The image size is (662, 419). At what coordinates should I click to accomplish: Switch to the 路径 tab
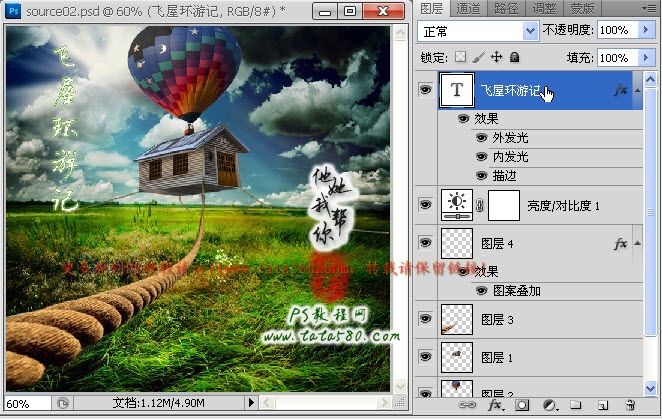click(x=506, y=8)
